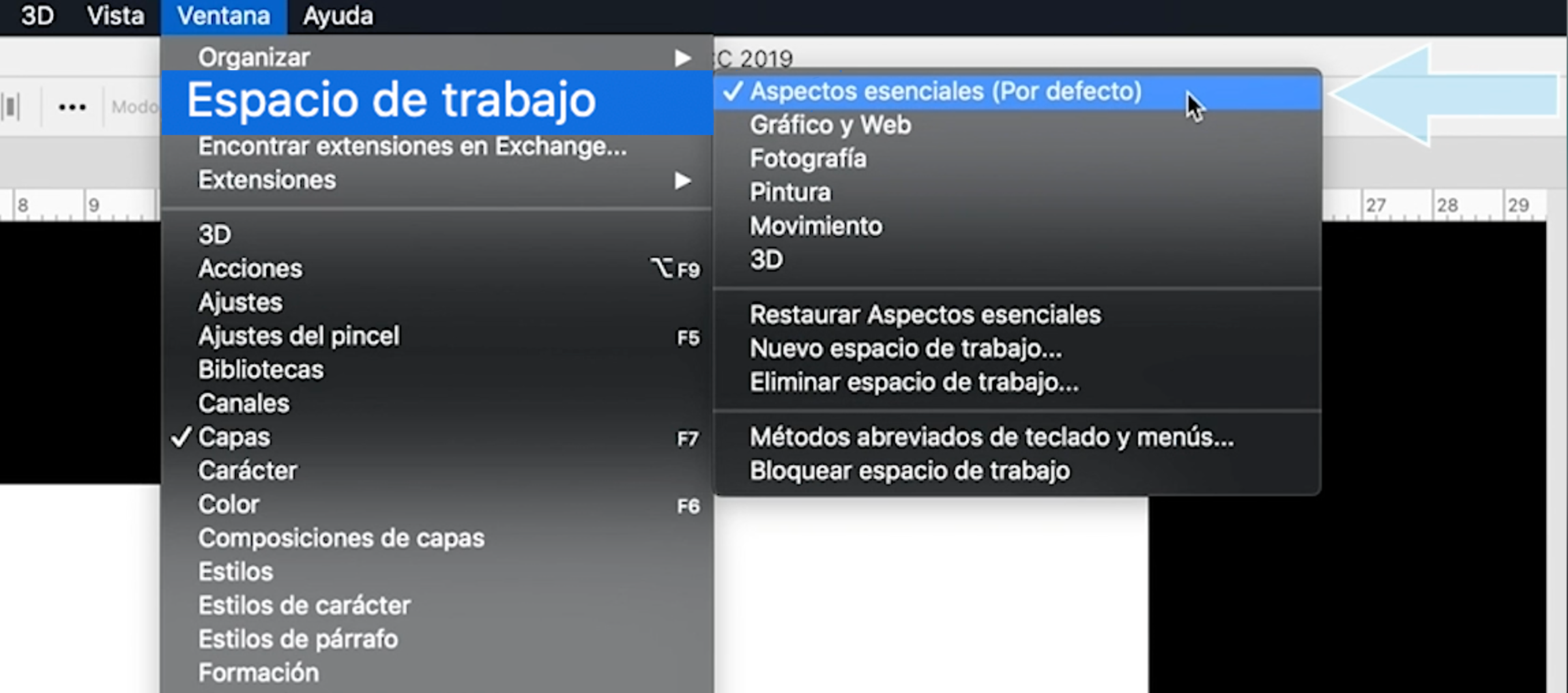Toggle the Acciones panel
Screen dimensions: 1568x693
point(437,269)
